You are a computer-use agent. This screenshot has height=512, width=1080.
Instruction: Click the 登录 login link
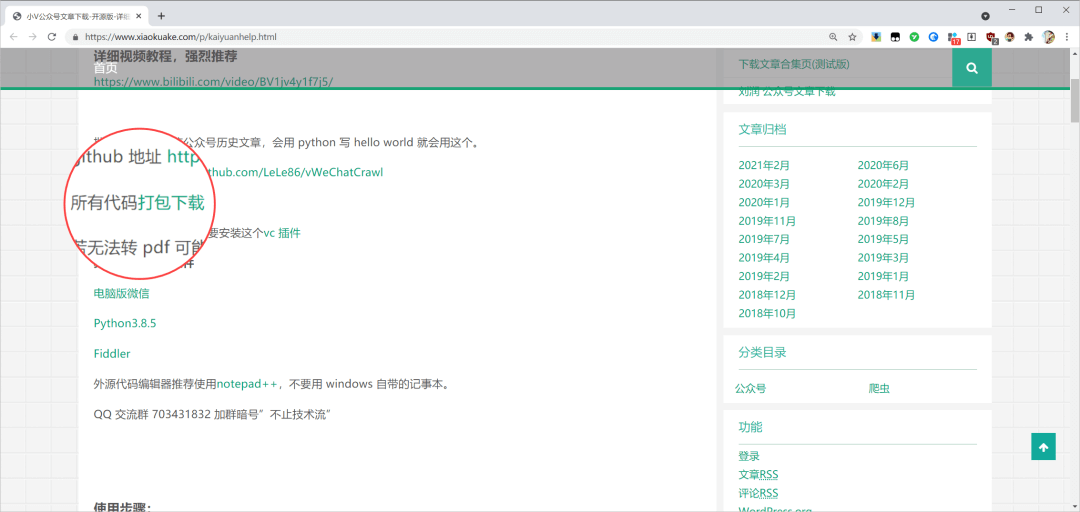pyautogui.click(x=749, y=456)
